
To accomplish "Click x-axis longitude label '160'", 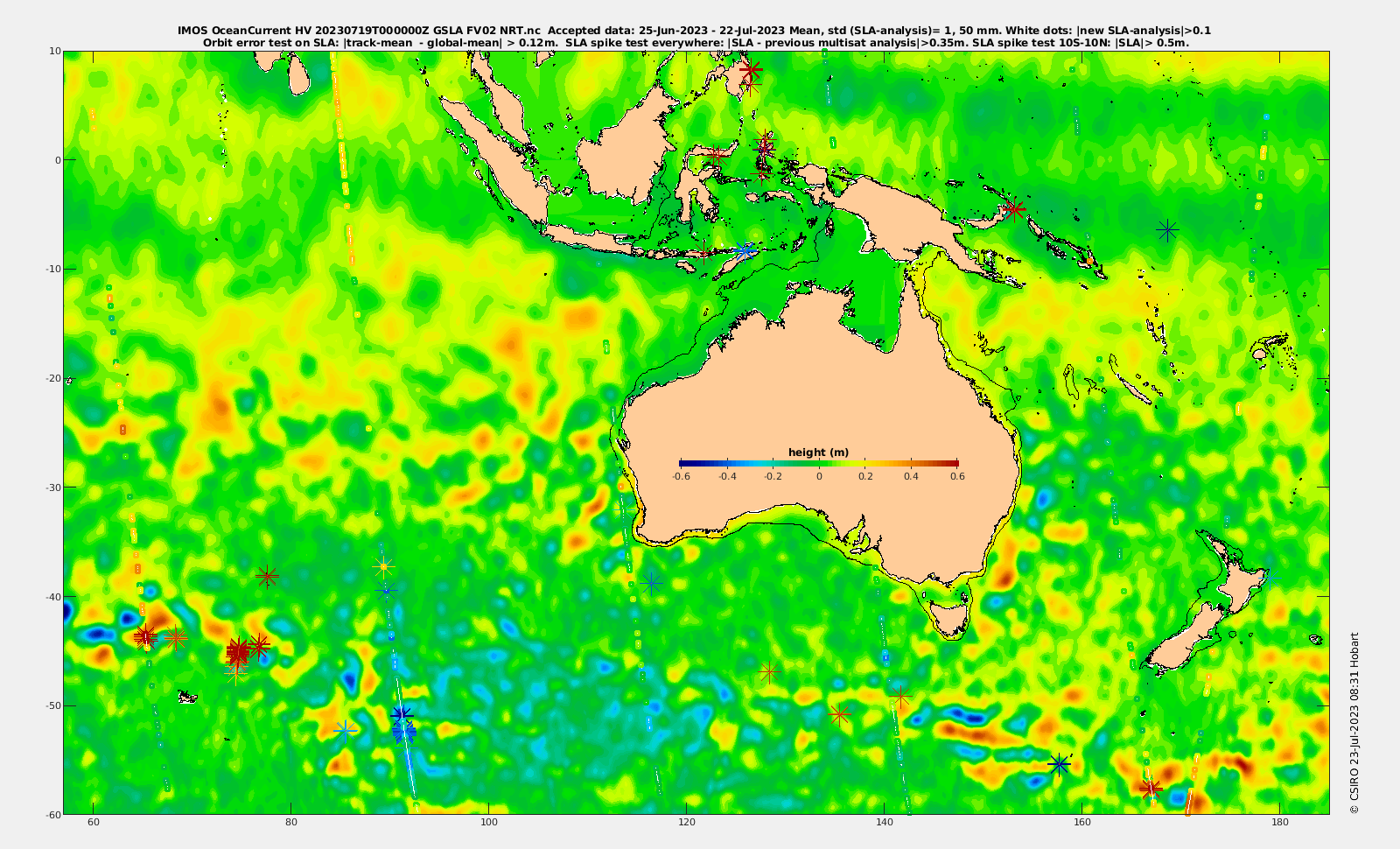I will 1082,823.
